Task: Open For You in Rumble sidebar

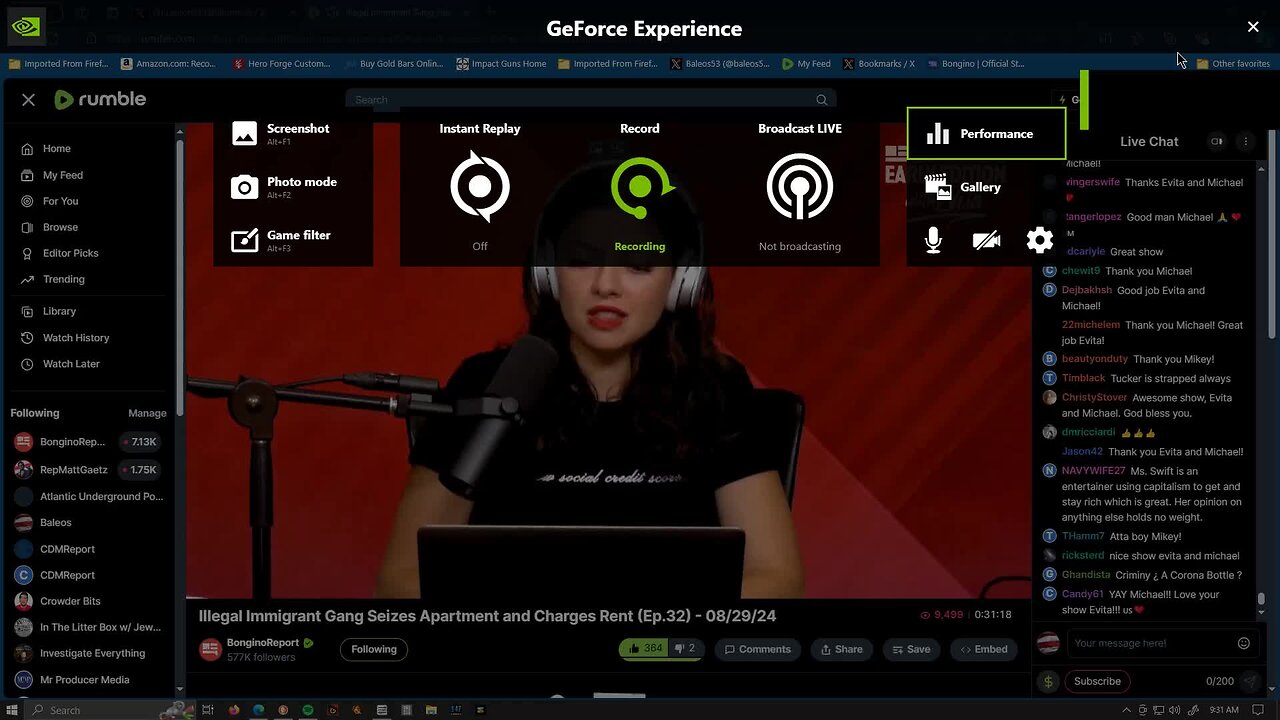Action: 49,201
